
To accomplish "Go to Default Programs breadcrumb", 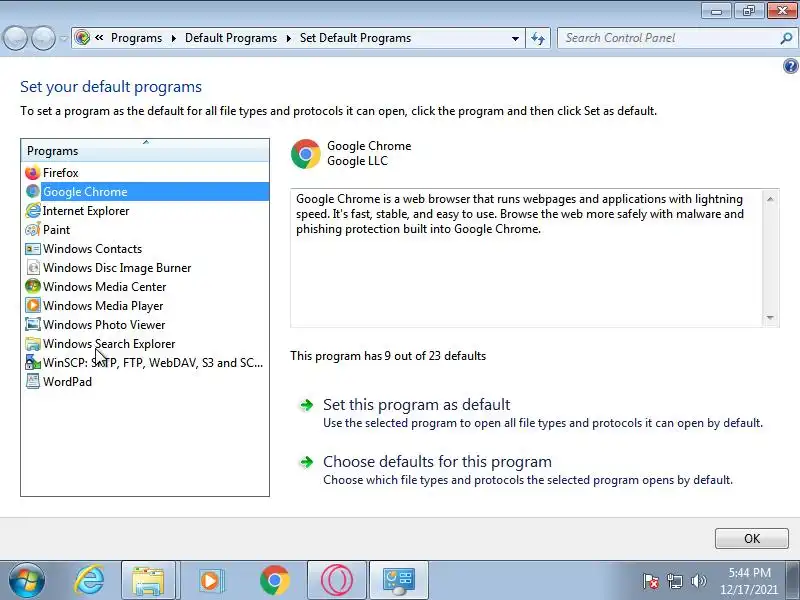I will tap(231, 38).
